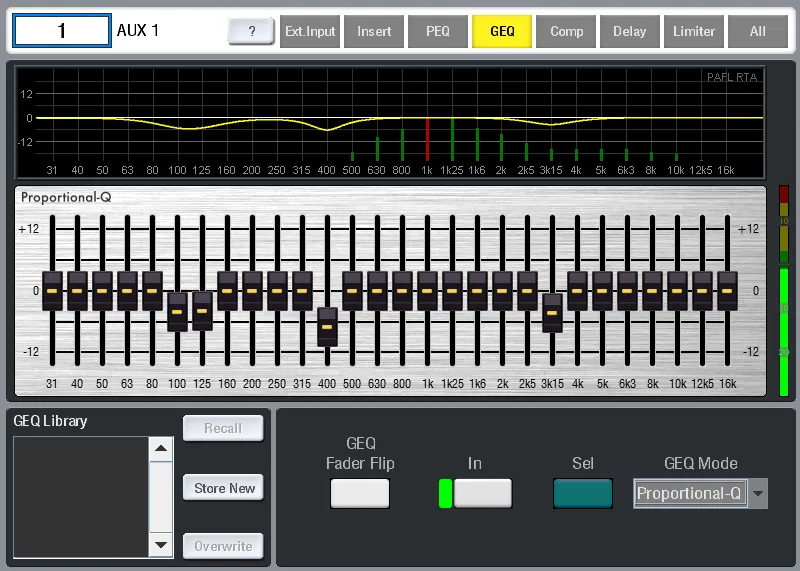Image resolution: width=800 pixels, height=571 pixels.
Task: Open the GEQ Mode dropdown arrow
Action: click(x=758, y=493)
